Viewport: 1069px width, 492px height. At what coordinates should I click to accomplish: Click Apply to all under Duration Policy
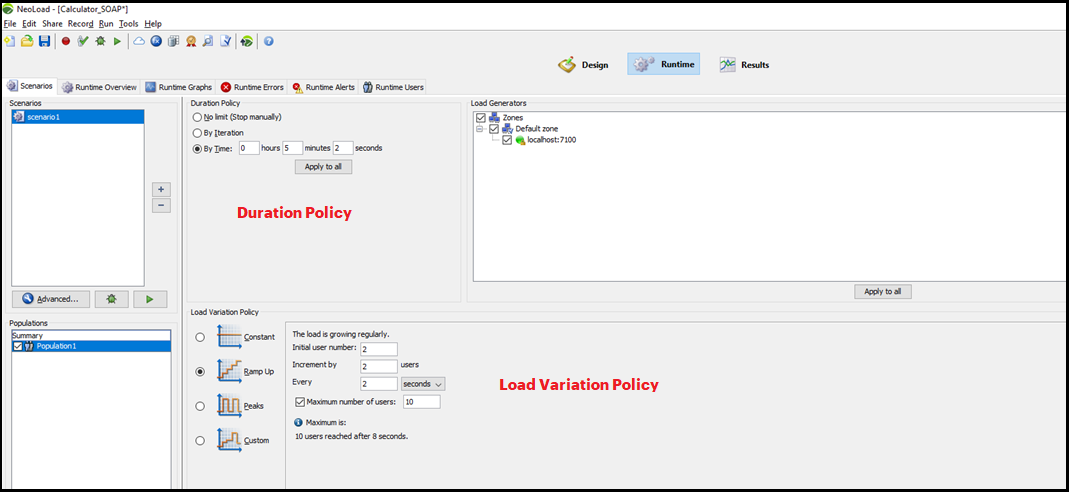324,167
